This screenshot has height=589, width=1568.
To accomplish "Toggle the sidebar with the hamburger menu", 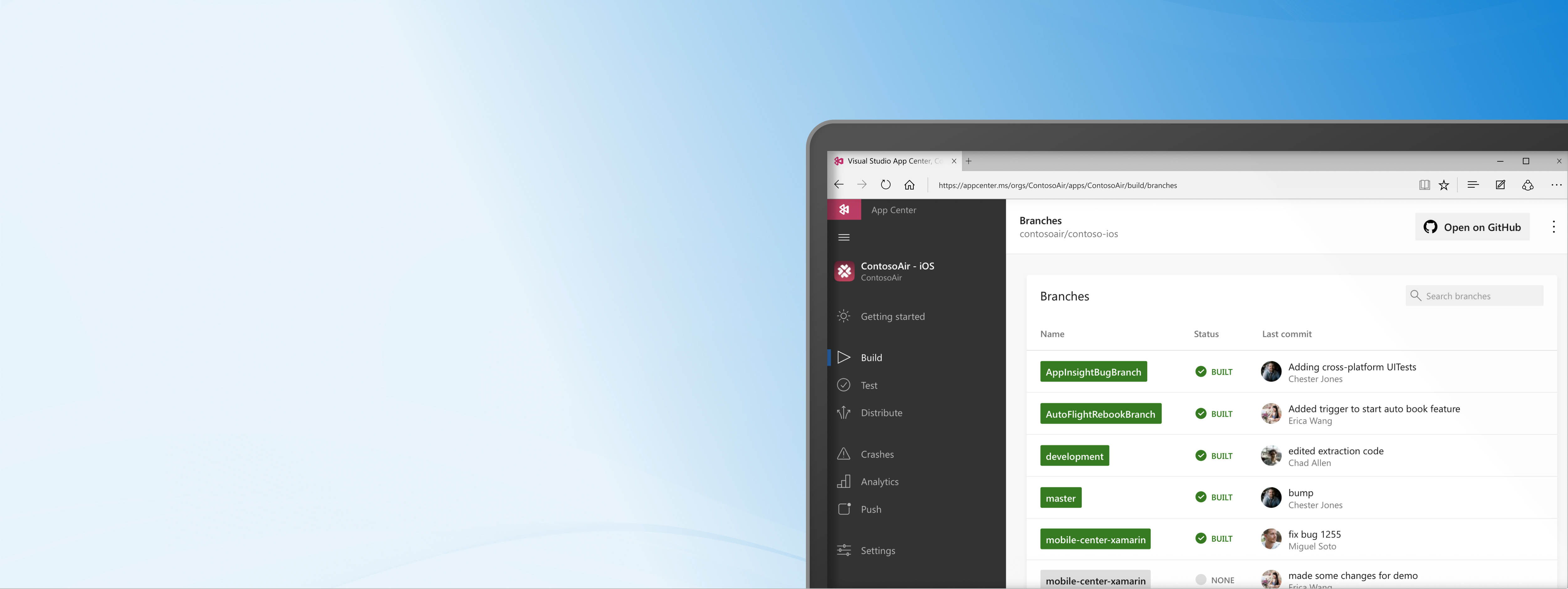I will [x=844, y=237].
